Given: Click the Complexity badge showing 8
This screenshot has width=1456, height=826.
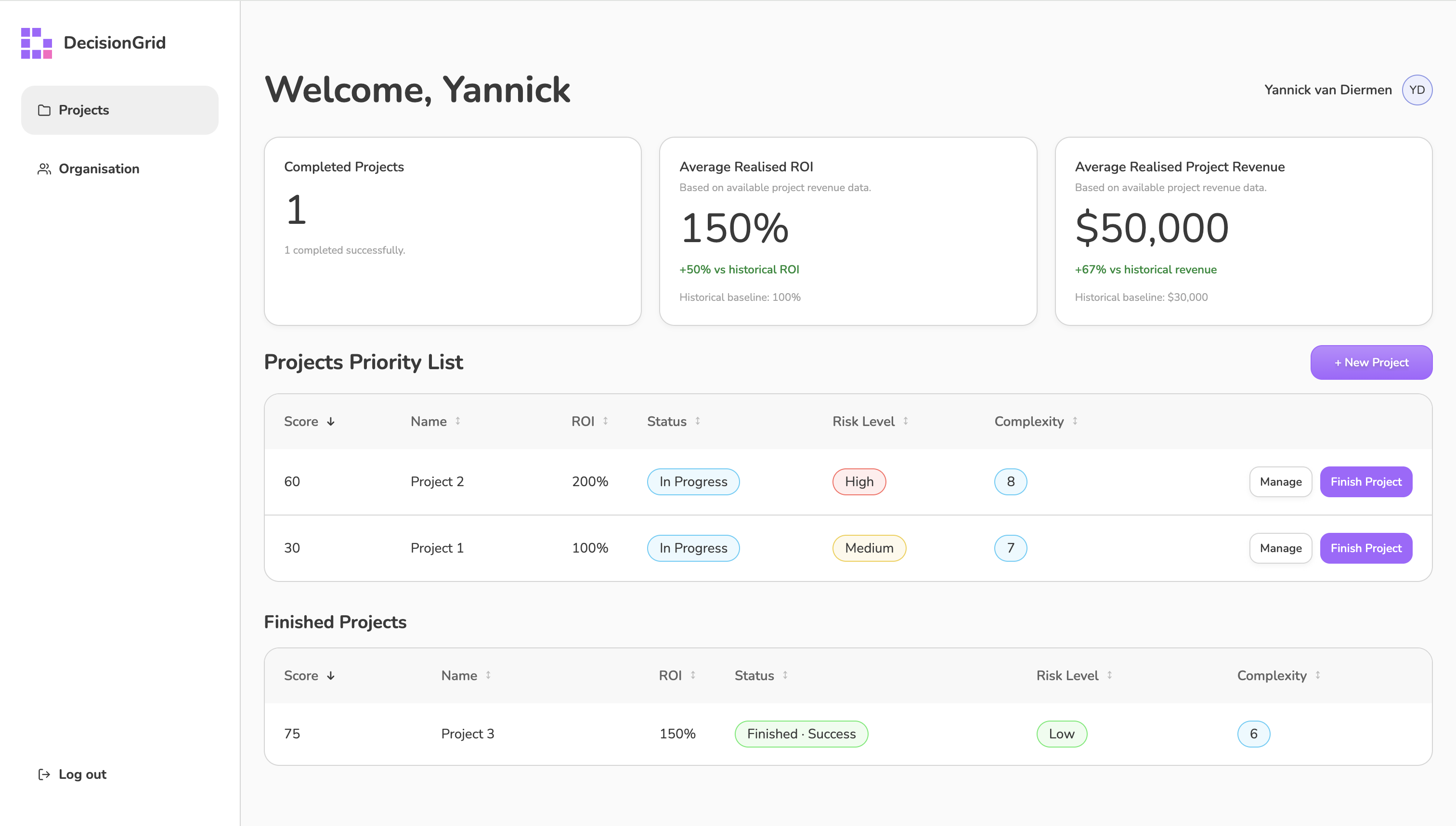Looking at the screenshot, I should 1011,481.
